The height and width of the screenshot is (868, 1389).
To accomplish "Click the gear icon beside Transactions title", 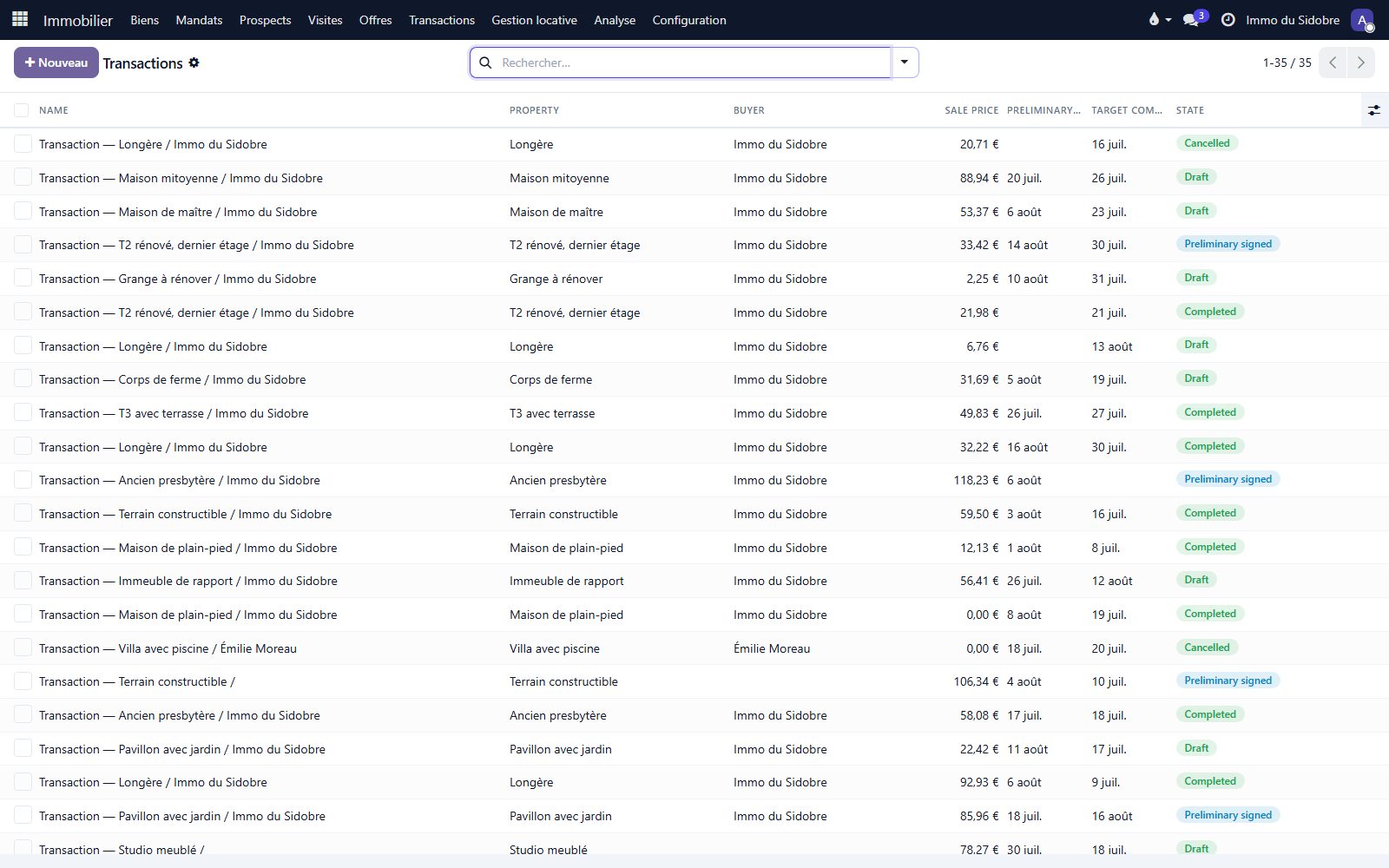I will [x=194, y=62].
